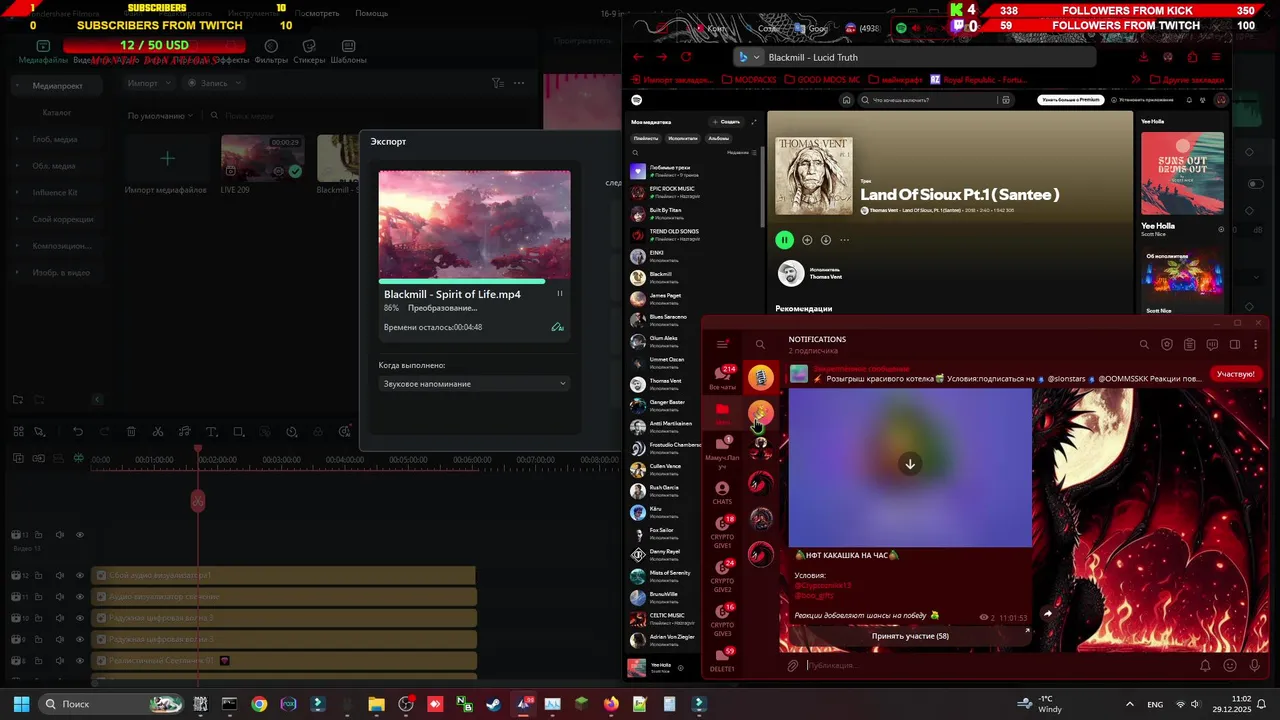
Task: Click Telegram voice message microphone
Action: 1254,665
